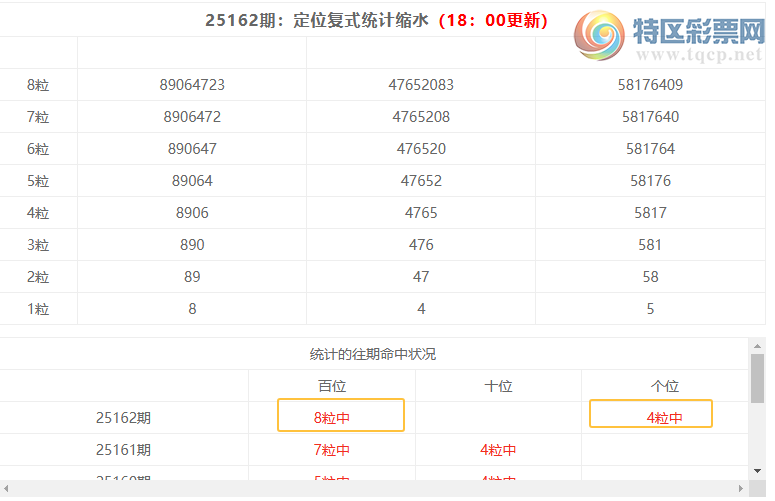The image size is (775, 501).
Task: Select the 89064723 cell in 8粒 row
Action: [192, 85]
